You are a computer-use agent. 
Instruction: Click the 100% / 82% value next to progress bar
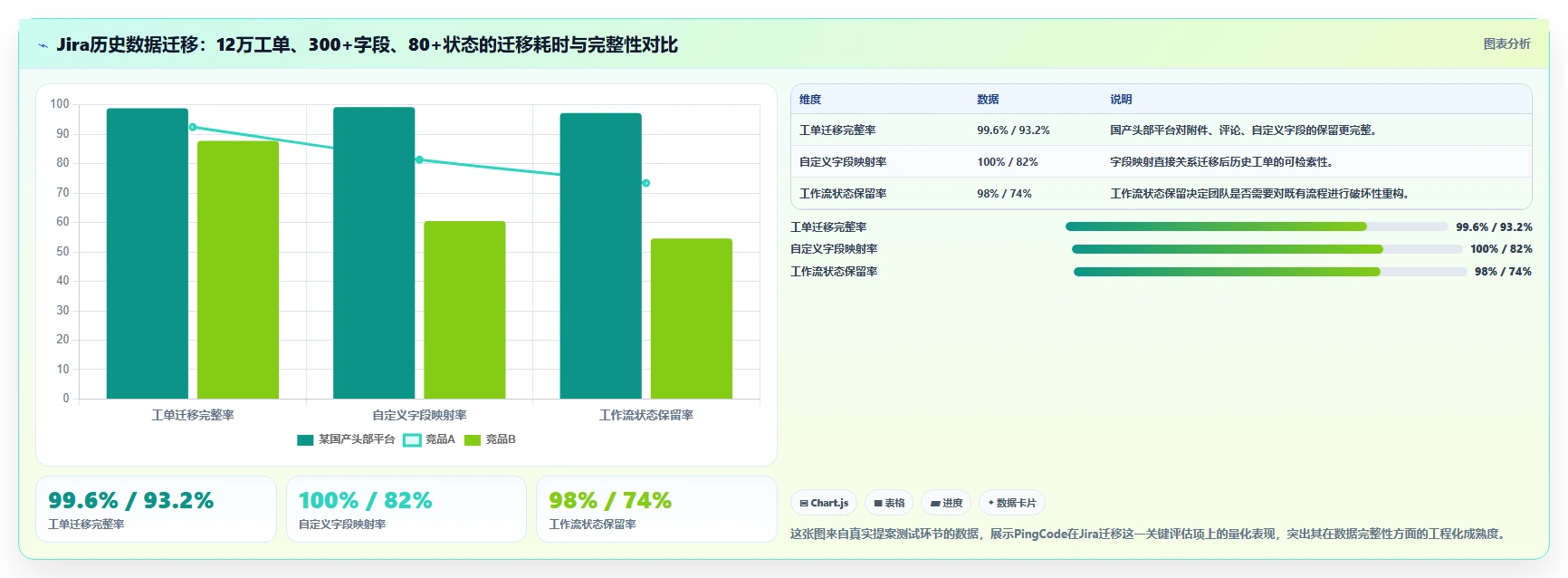click(x=1501, y=249)
